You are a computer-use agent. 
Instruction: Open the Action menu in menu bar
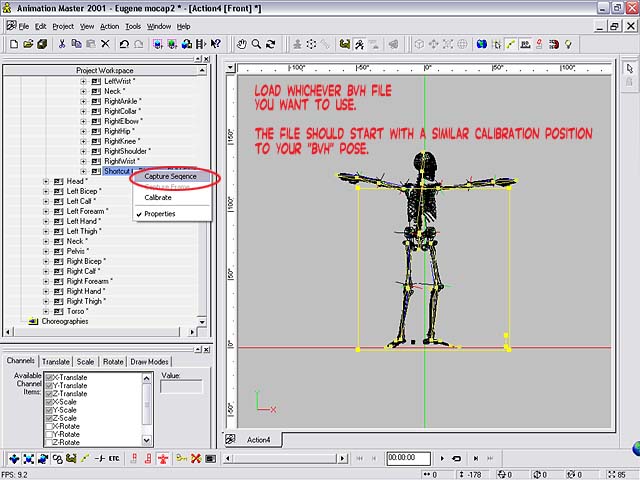pos(109,26)
